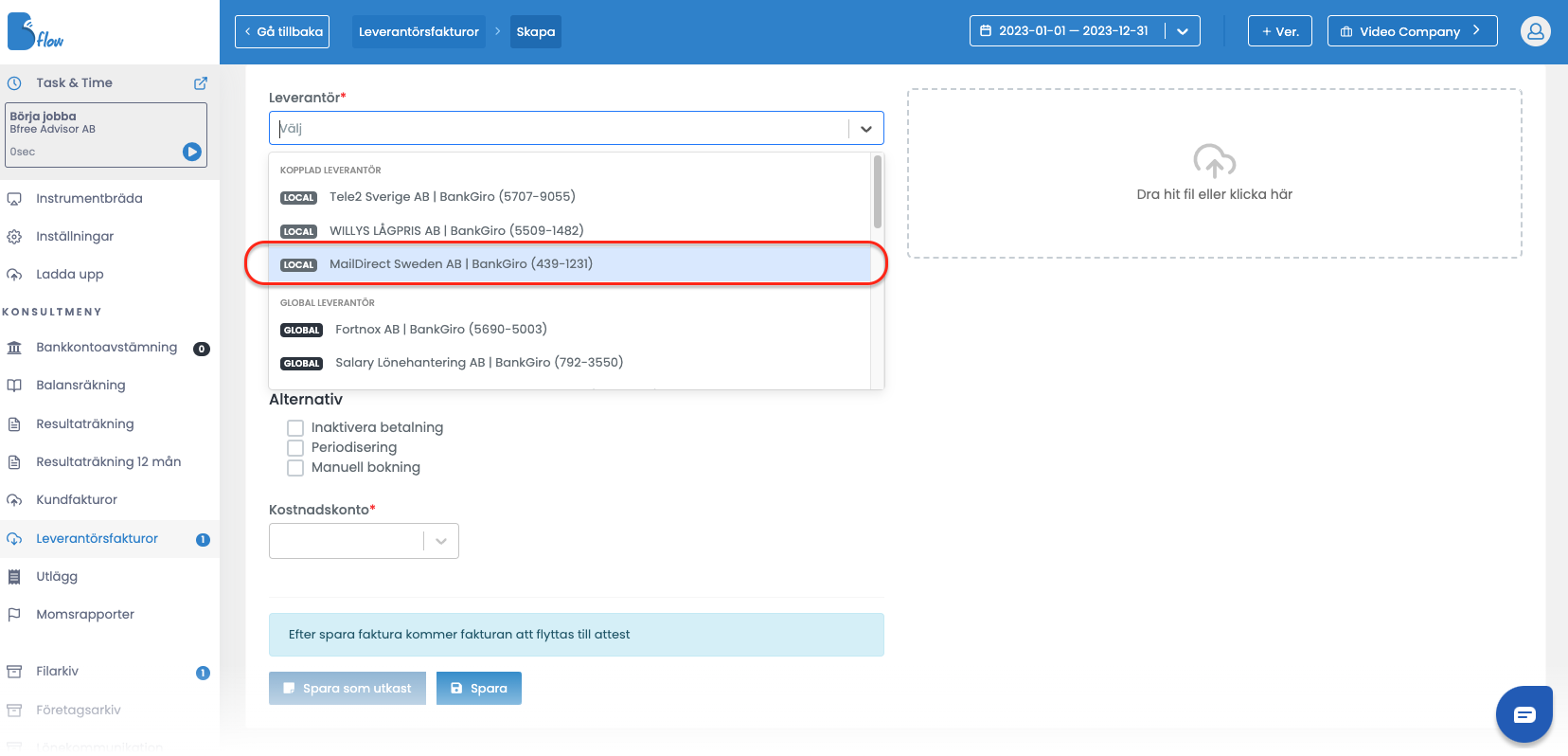This screenshot has width=1568, height=756.
Task: Click the Inställningar gear icon
Action: point(14,237)
